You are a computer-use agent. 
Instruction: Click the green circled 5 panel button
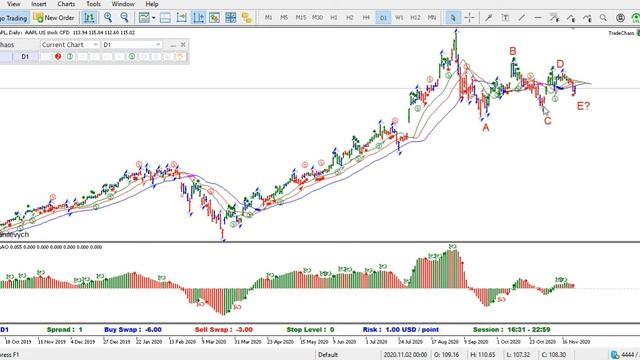click(x=132, y=56)
